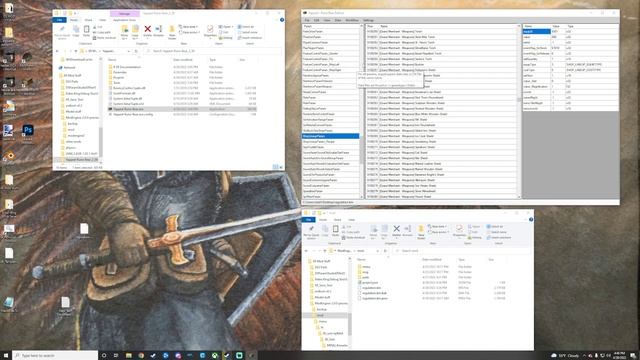Open recent locations dropdown in mod Explorer

(320, 251)
